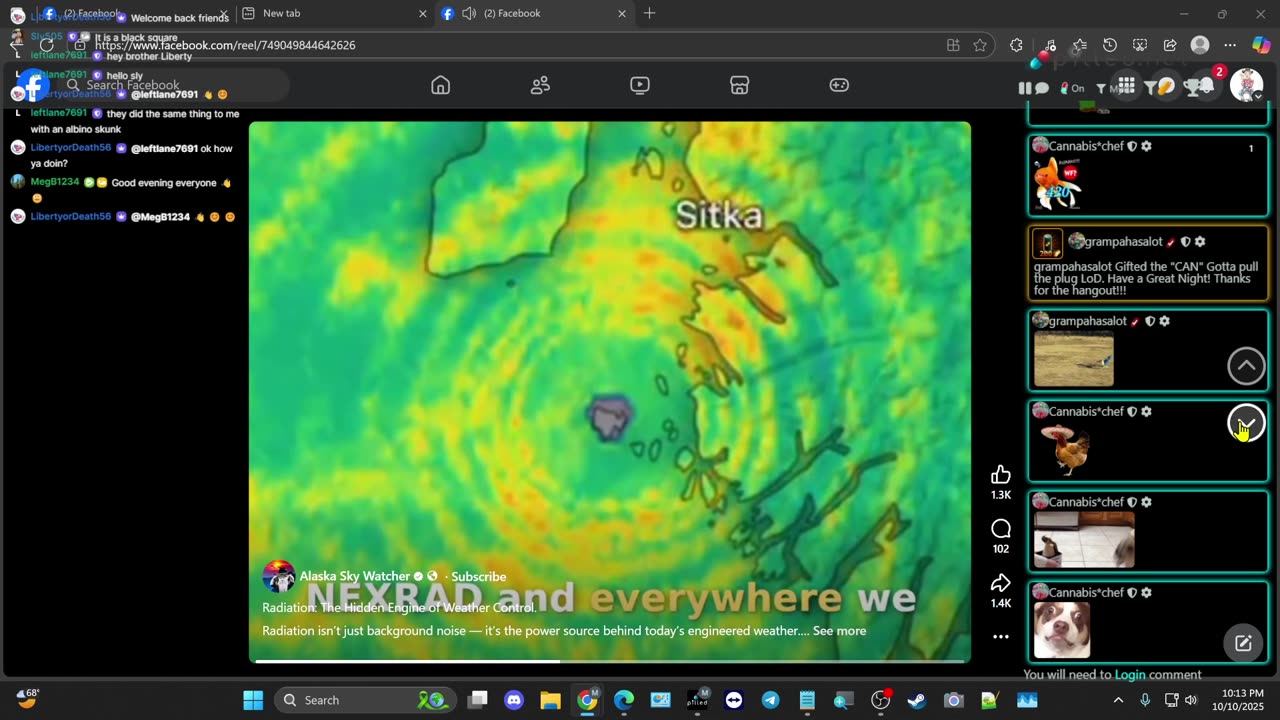
Task: Close the active Facebook reel tab
Action: tap(622, 14)
